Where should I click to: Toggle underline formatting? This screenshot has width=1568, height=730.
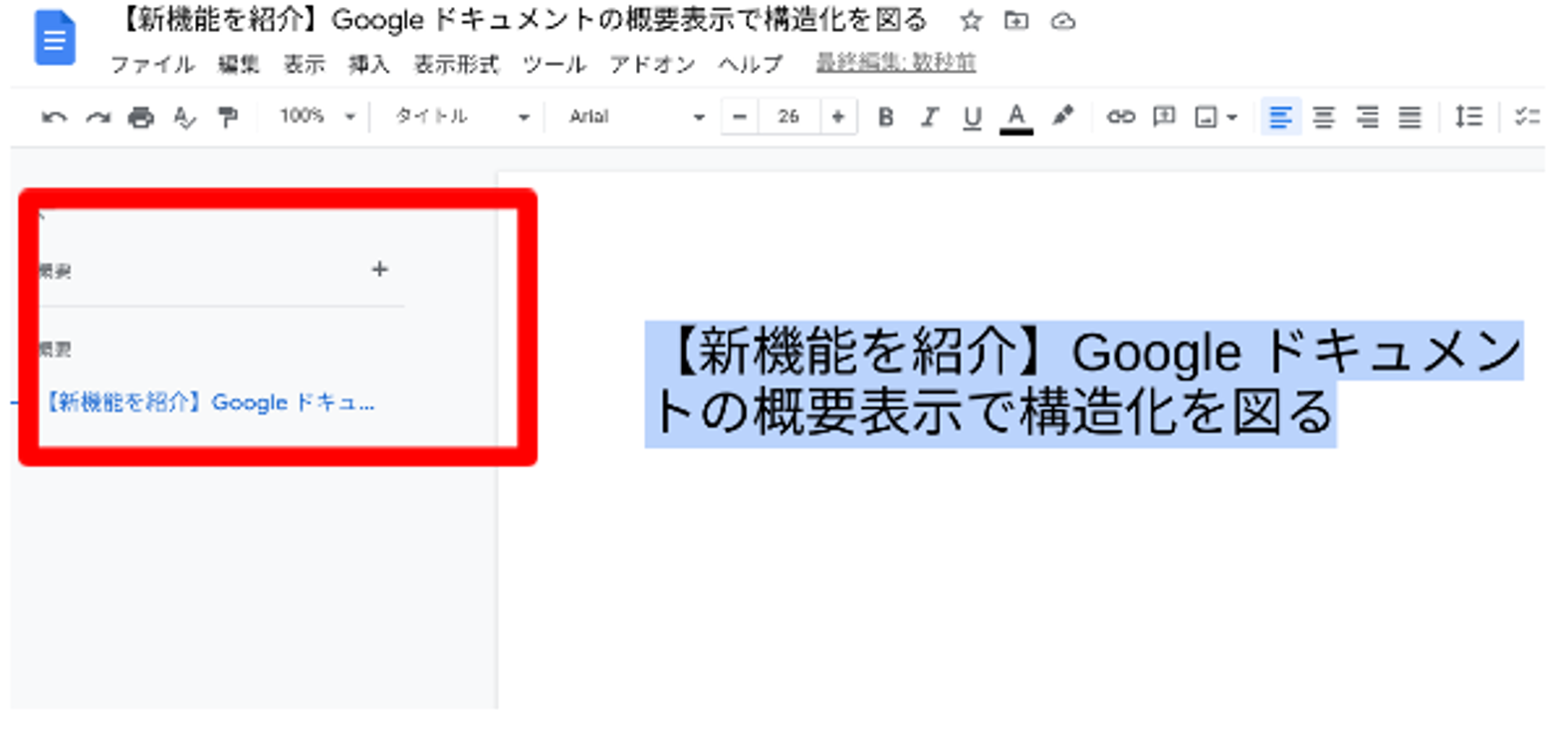(x=973, y=118)
